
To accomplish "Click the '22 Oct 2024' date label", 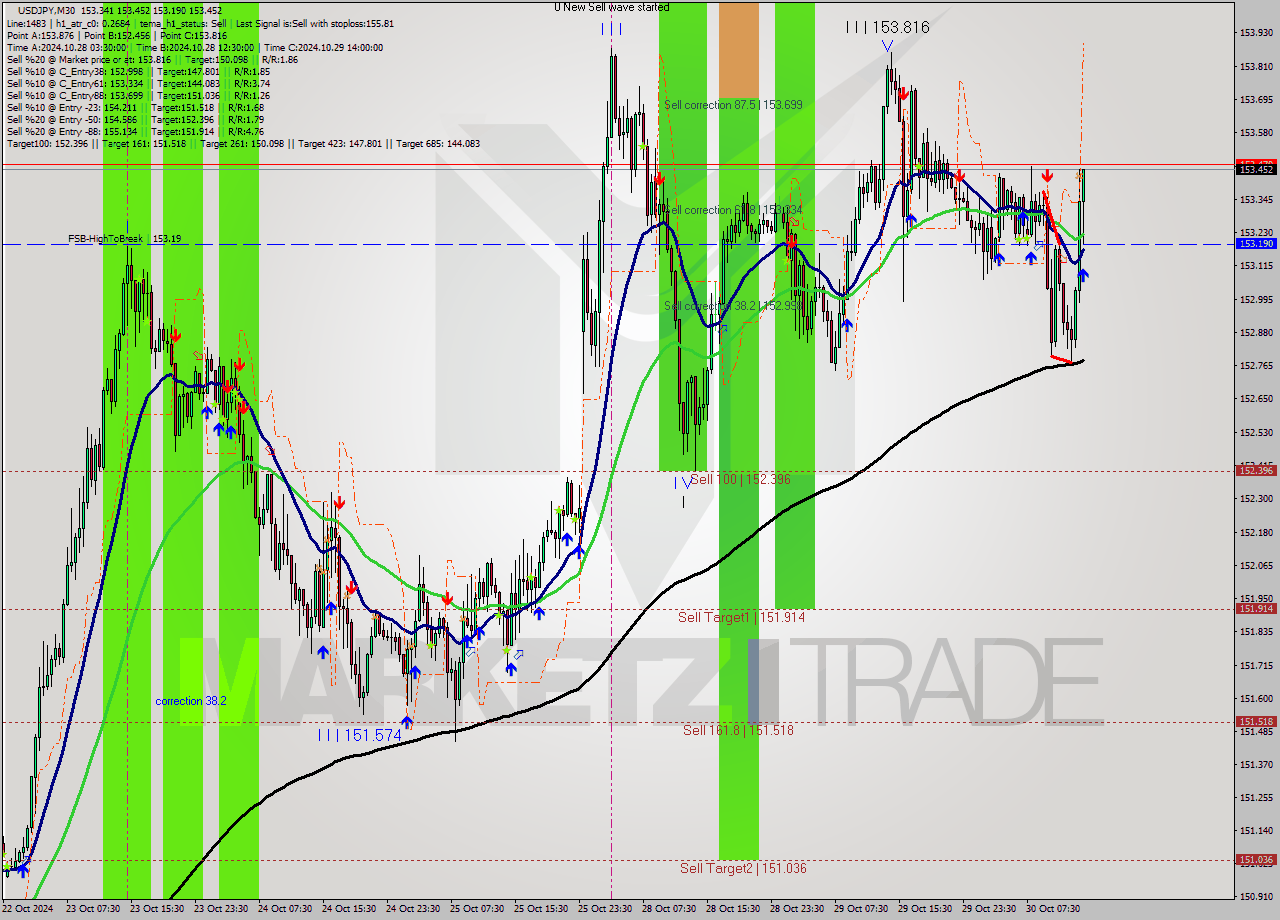I will (27, 909).
